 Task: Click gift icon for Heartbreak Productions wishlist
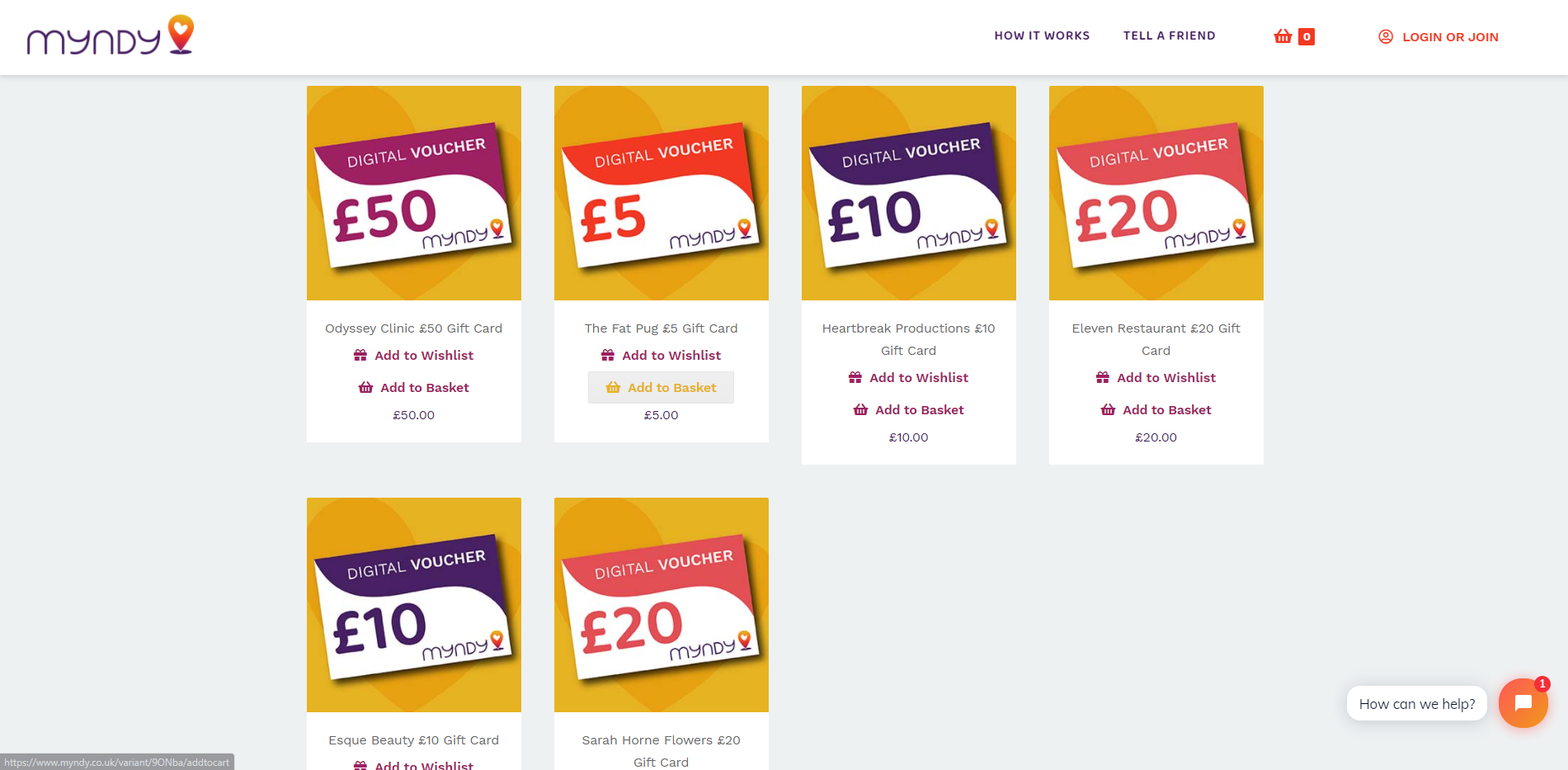pos(855,378)
